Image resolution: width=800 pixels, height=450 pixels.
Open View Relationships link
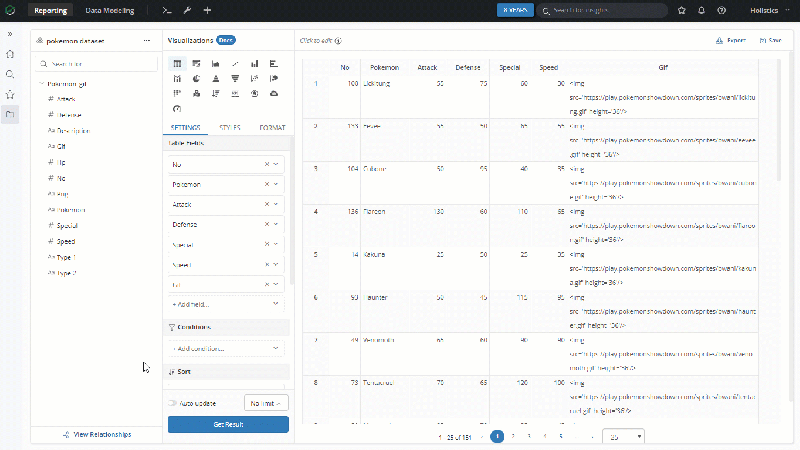pos(97,435)
